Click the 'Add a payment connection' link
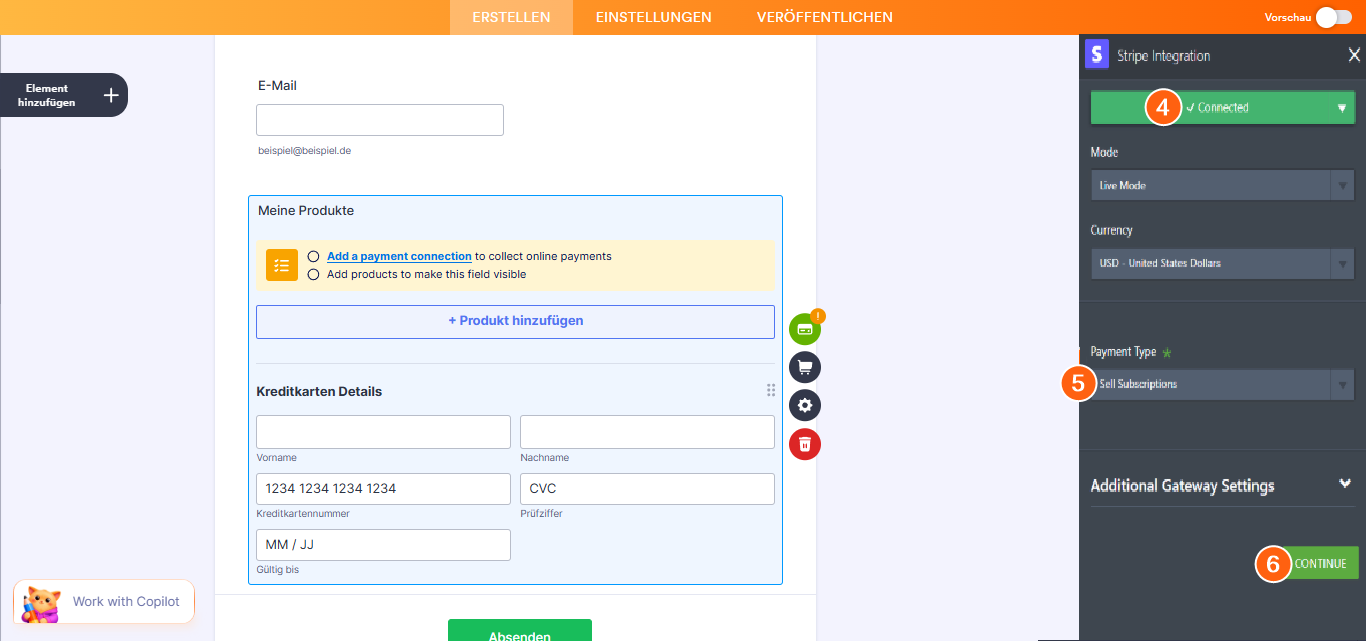Image resolution: width=1366 pixels, height=641 pixels. coord(399,256)
